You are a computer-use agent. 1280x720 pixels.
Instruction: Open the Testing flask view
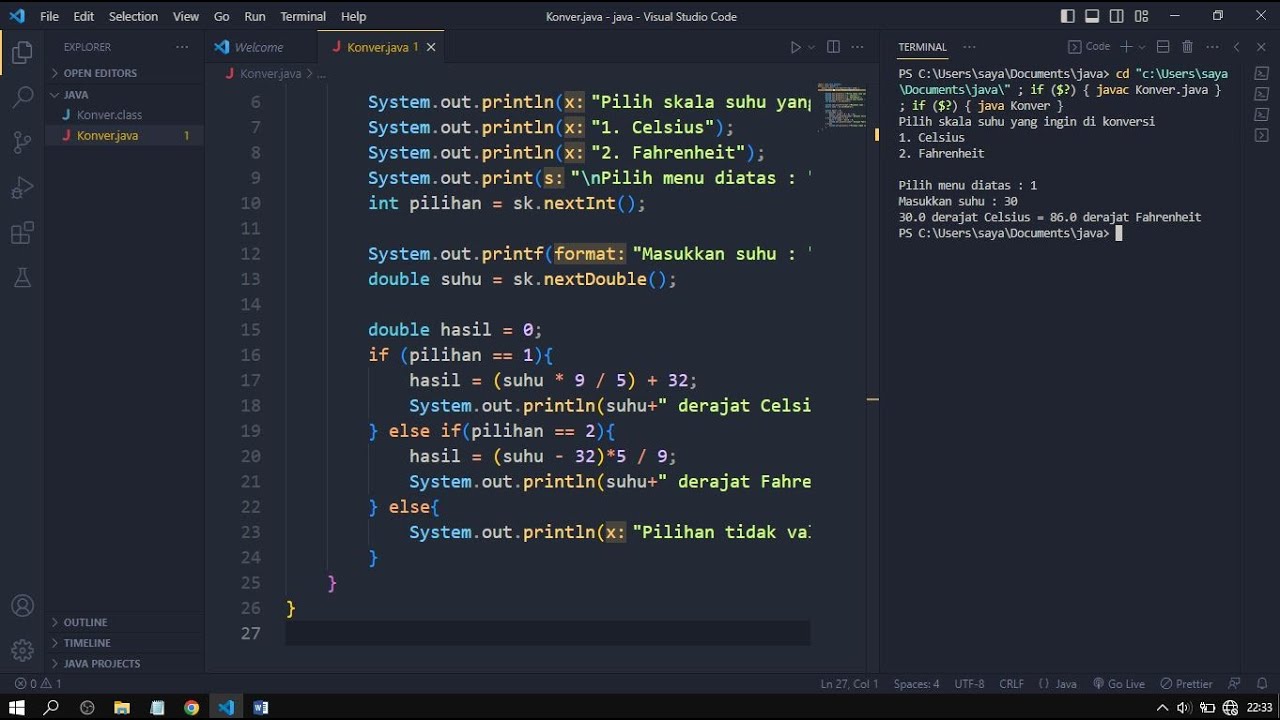(22, 279)
